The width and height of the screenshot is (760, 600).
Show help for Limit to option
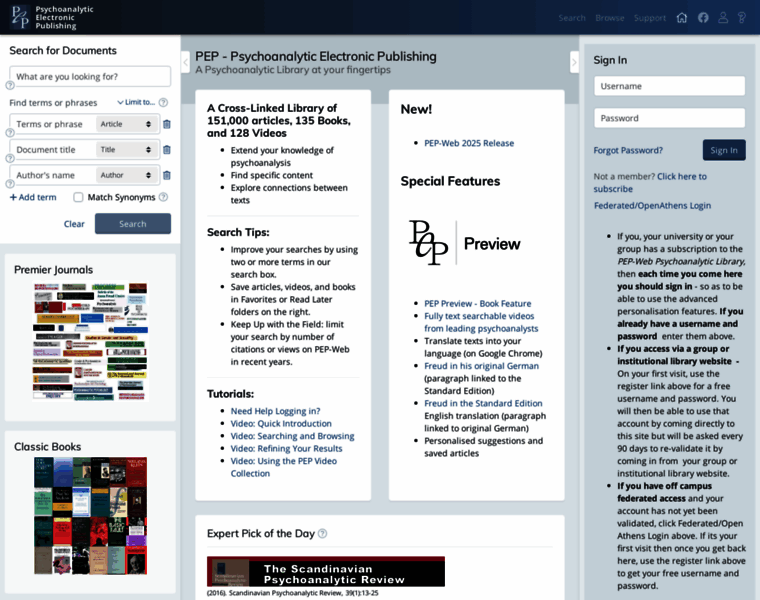[163, 102]
